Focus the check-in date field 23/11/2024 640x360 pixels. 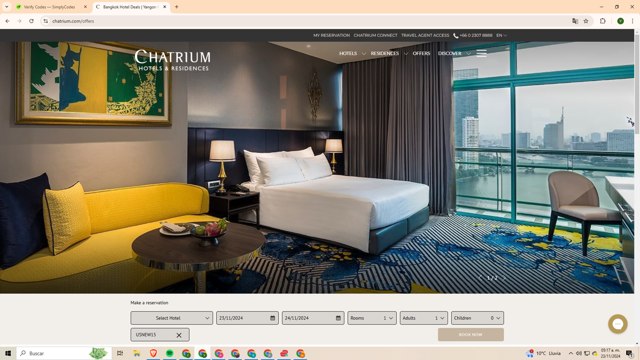247,318
